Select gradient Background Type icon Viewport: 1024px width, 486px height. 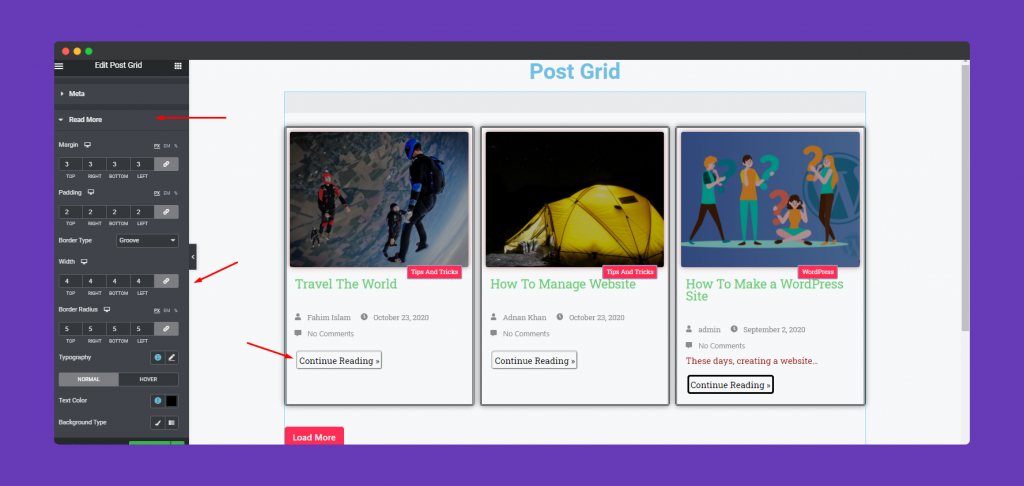[x=172, y=423]
